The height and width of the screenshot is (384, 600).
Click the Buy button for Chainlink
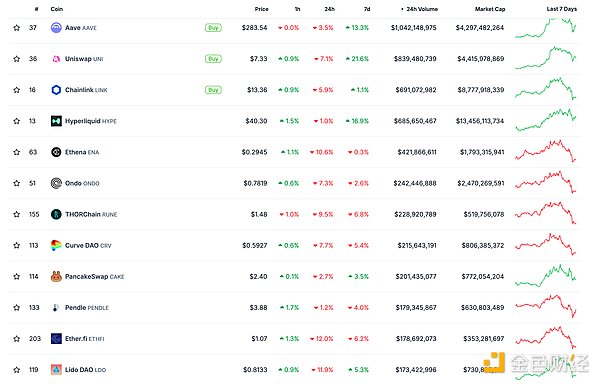click(x=213, y=90)
